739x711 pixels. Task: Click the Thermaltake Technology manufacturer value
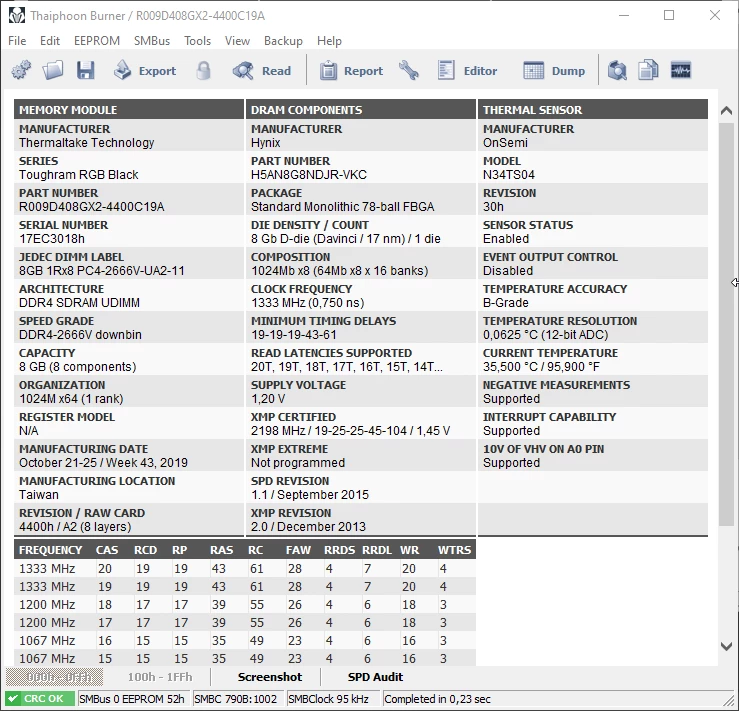click(x=87, y=143)
